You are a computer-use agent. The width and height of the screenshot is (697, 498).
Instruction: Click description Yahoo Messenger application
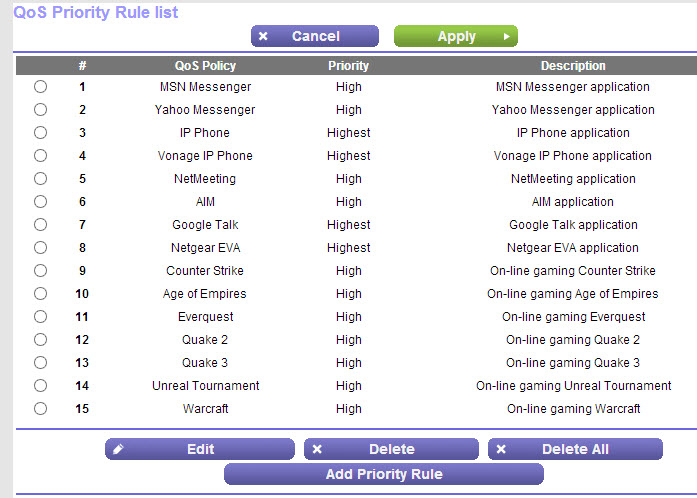573,110
